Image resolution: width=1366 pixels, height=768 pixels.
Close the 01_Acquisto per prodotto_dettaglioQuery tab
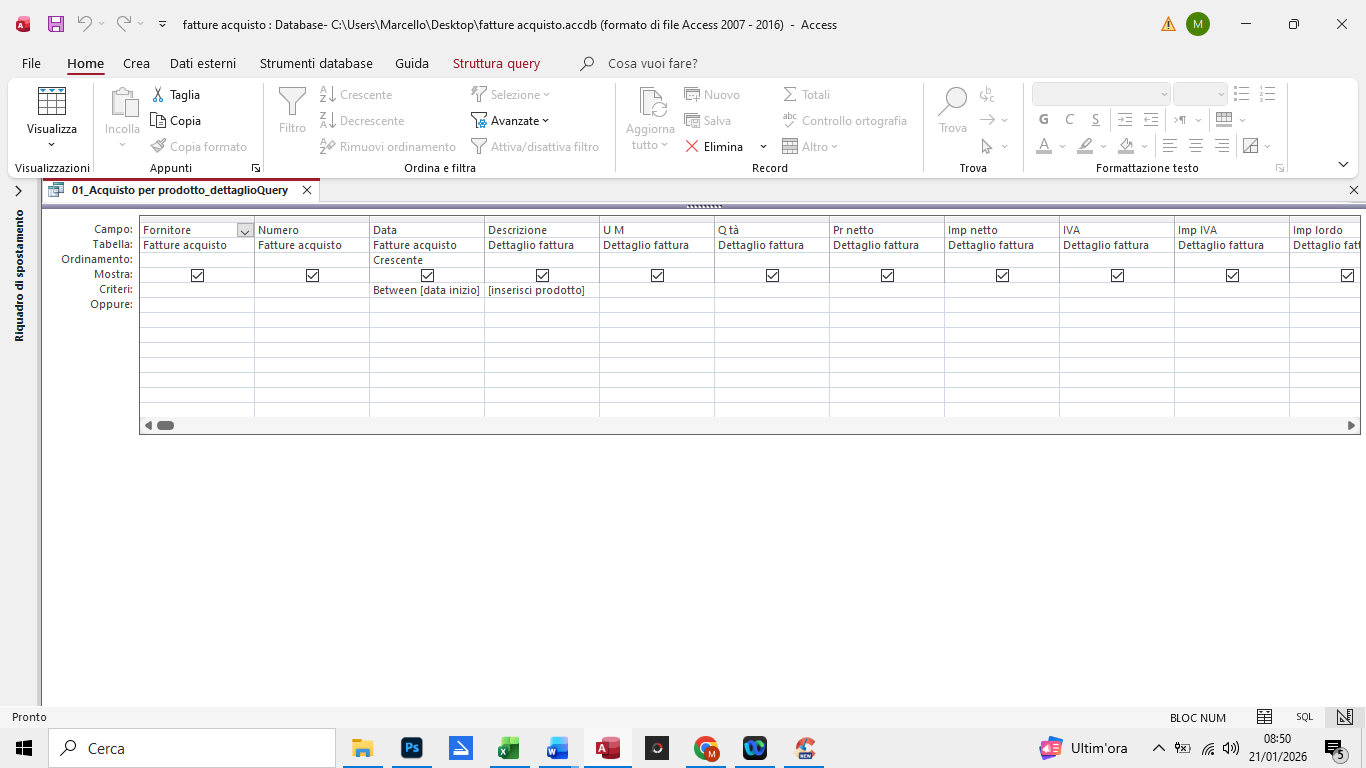click(307, 190)
